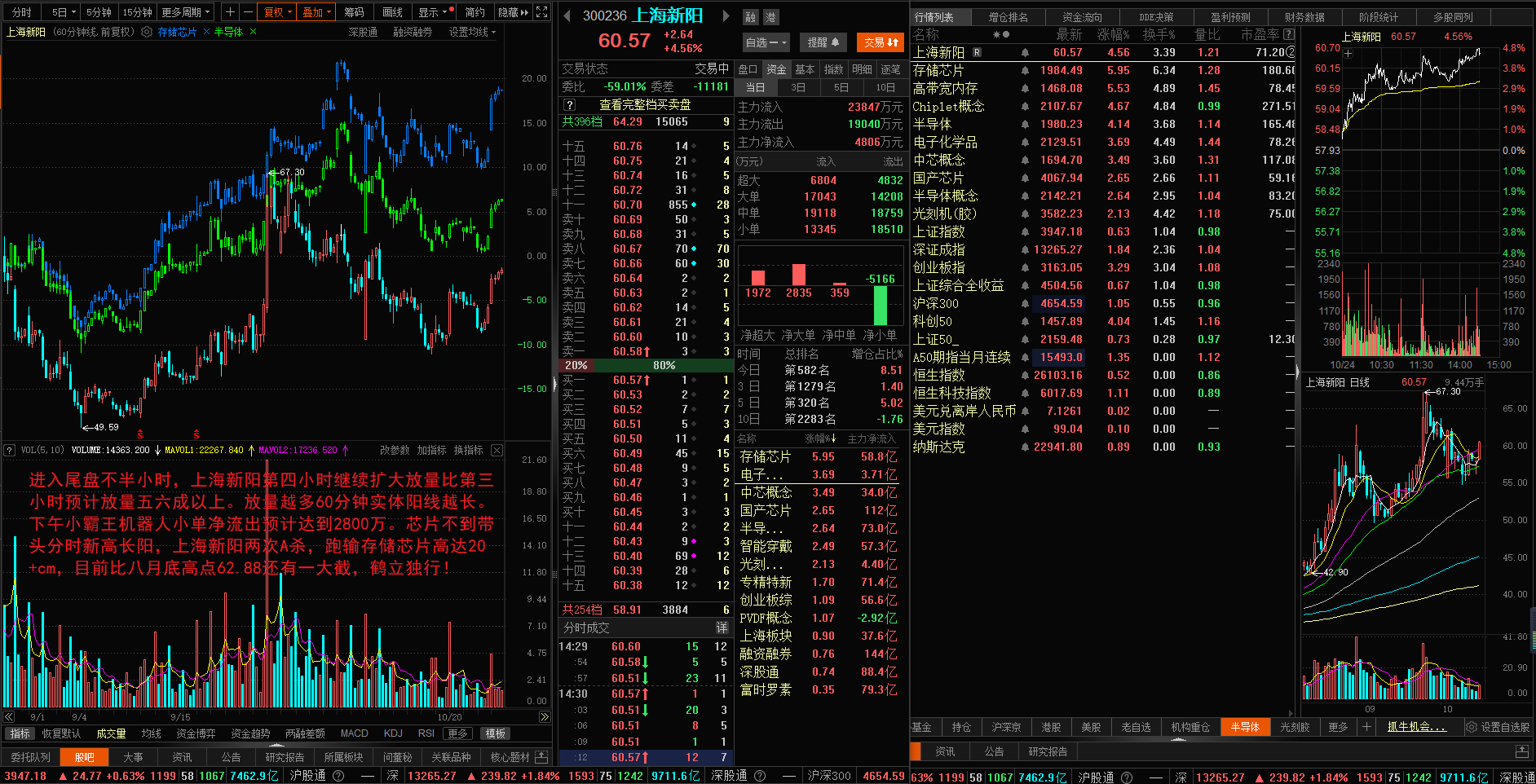Go to next stock arrow
Screen dimensions: 1536x784
click(726, 15)
